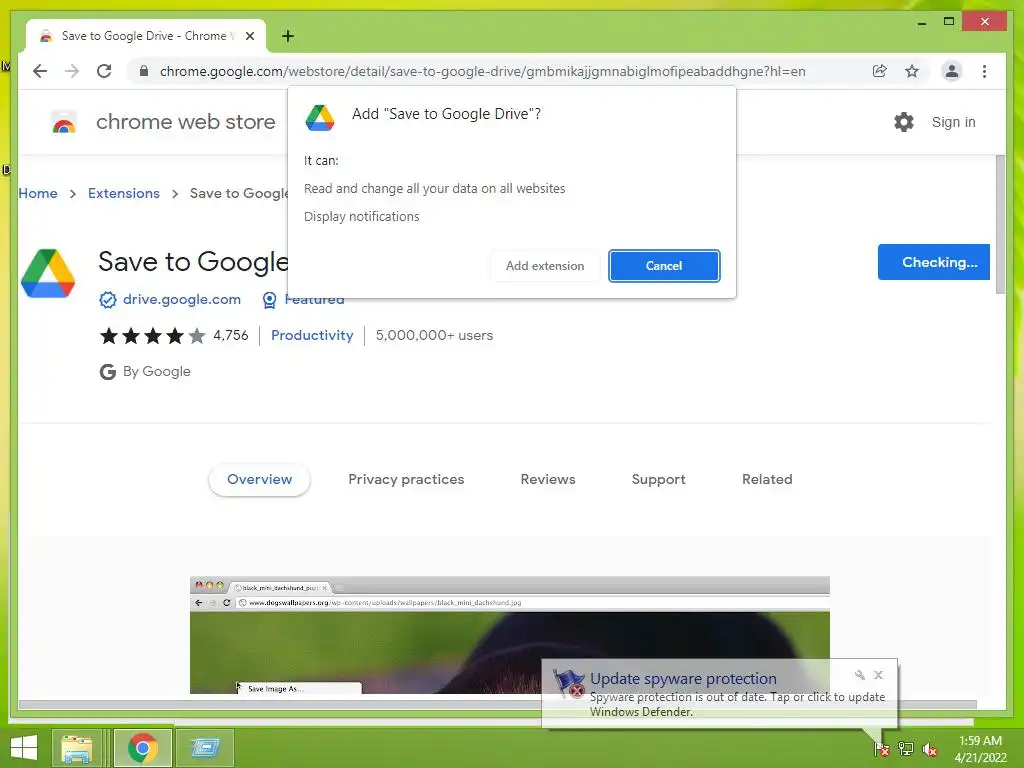Click the 4,756 ratings count
The height and width of the screenshot is (768, 1024).
click(x=231, y=335)
